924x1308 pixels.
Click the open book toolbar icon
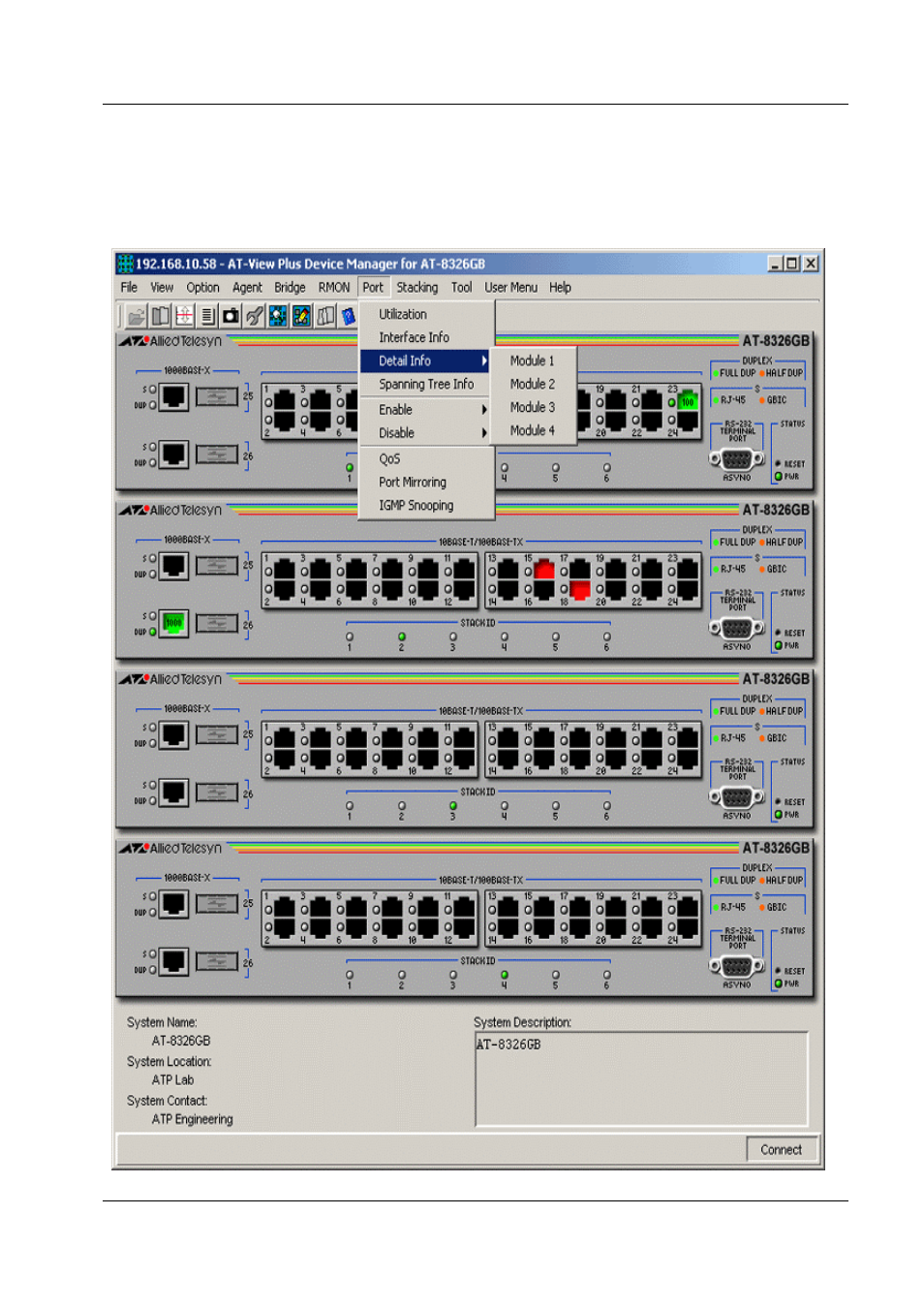coord(161,316)
